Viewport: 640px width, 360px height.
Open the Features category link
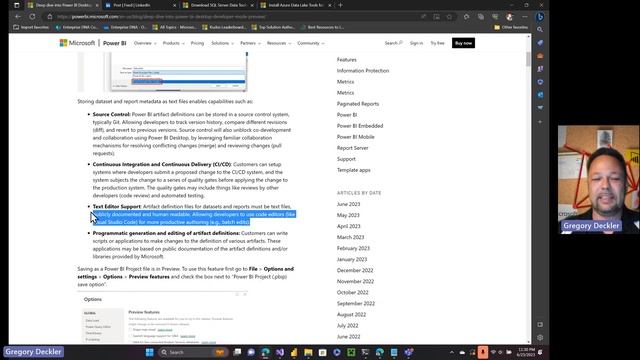[x=347, y=60]
